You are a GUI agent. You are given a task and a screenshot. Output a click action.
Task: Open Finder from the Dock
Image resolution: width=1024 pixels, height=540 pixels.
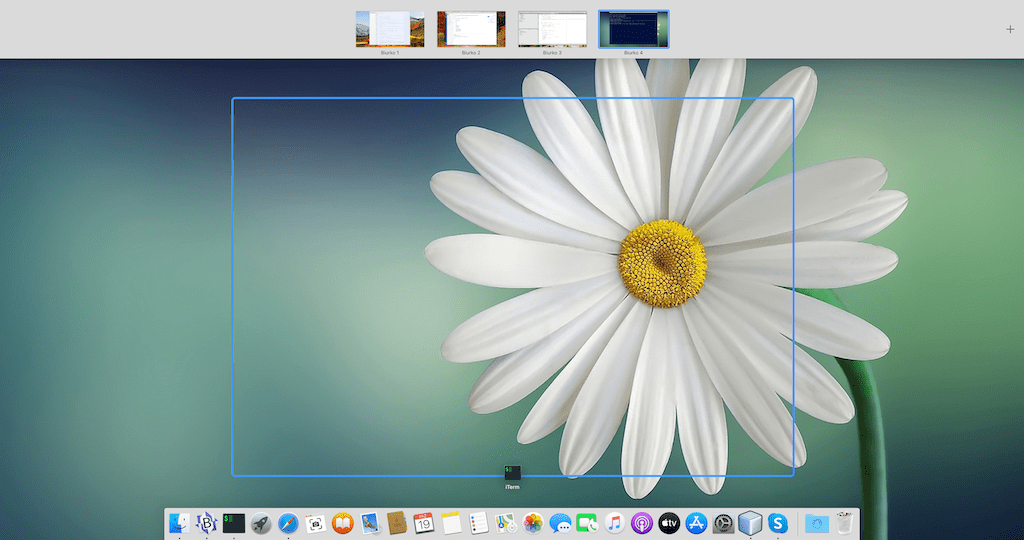click(x=179, y=523)
